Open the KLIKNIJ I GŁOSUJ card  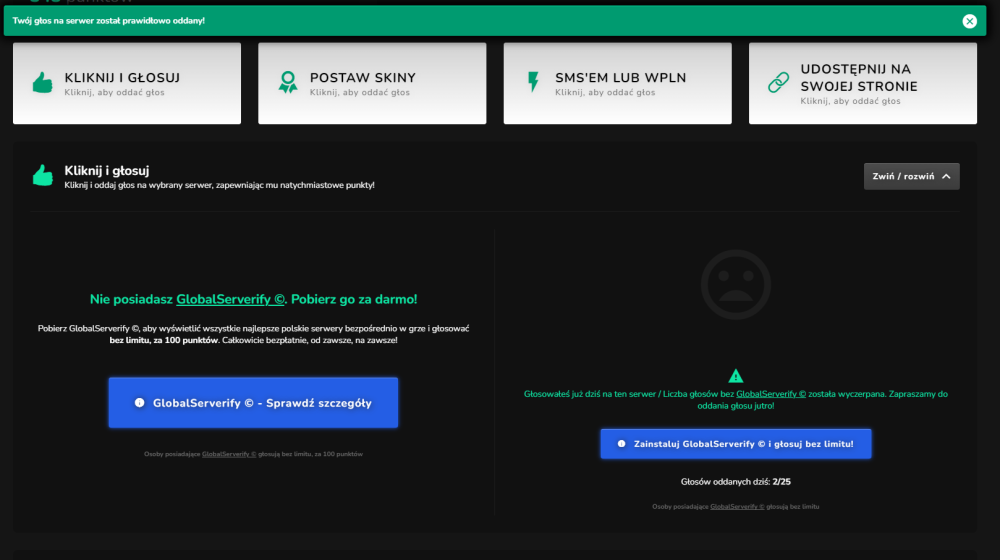tap(127, 83)
